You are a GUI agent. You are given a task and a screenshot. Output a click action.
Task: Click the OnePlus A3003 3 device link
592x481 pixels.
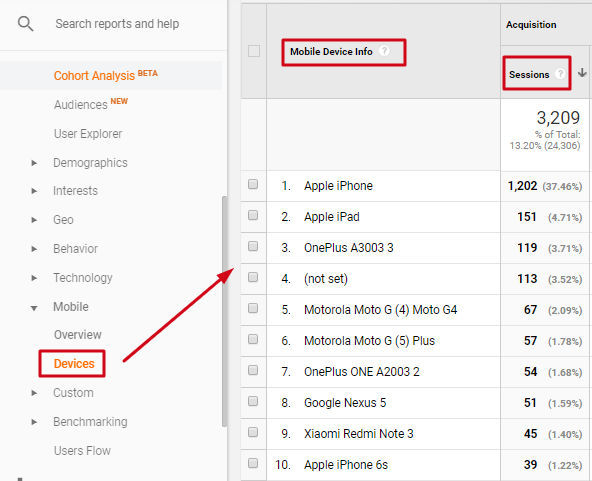tap(349, 248)
